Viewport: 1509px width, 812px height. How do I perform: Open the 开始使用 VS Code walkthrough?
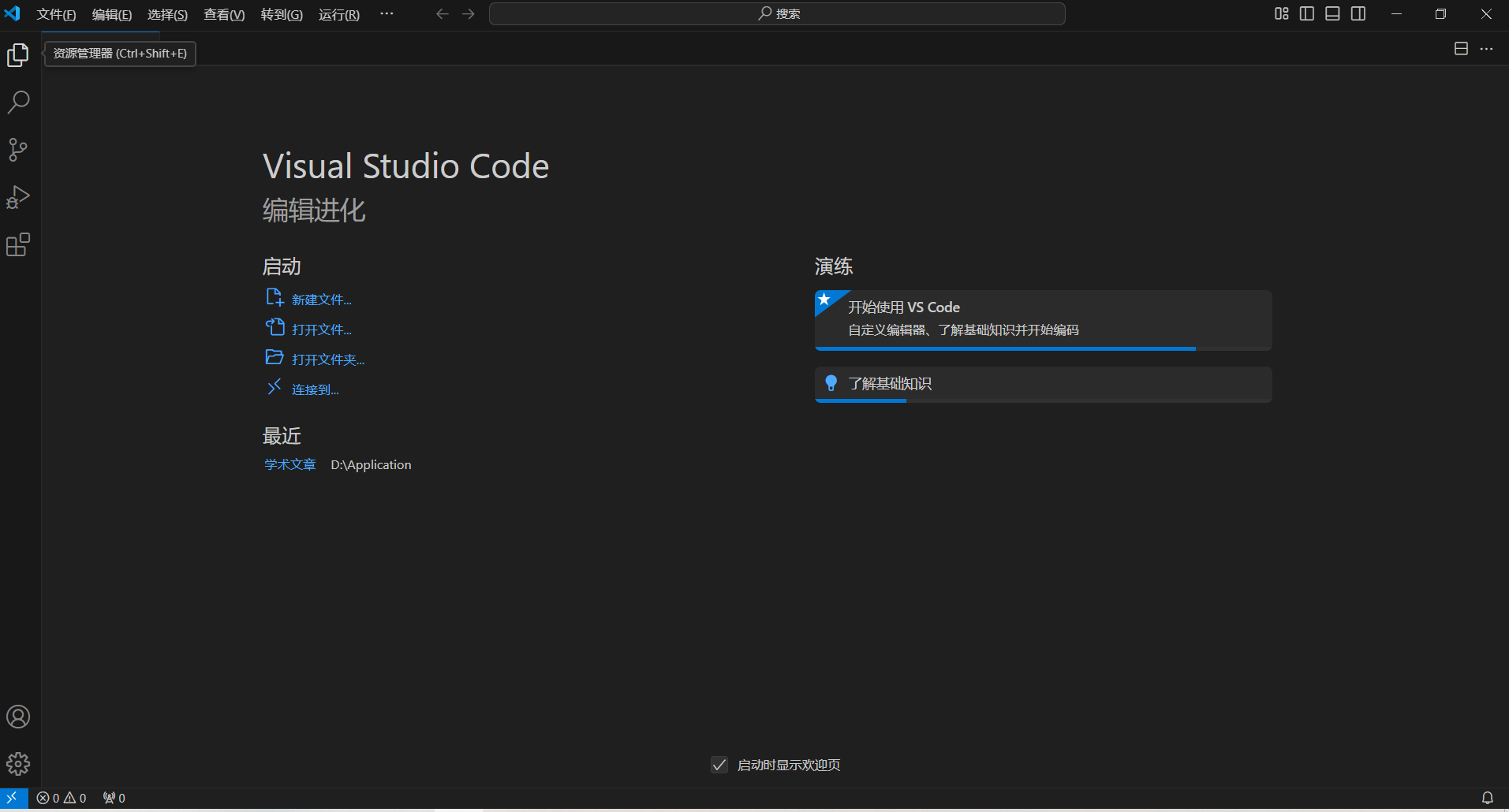coord(1043,320)
